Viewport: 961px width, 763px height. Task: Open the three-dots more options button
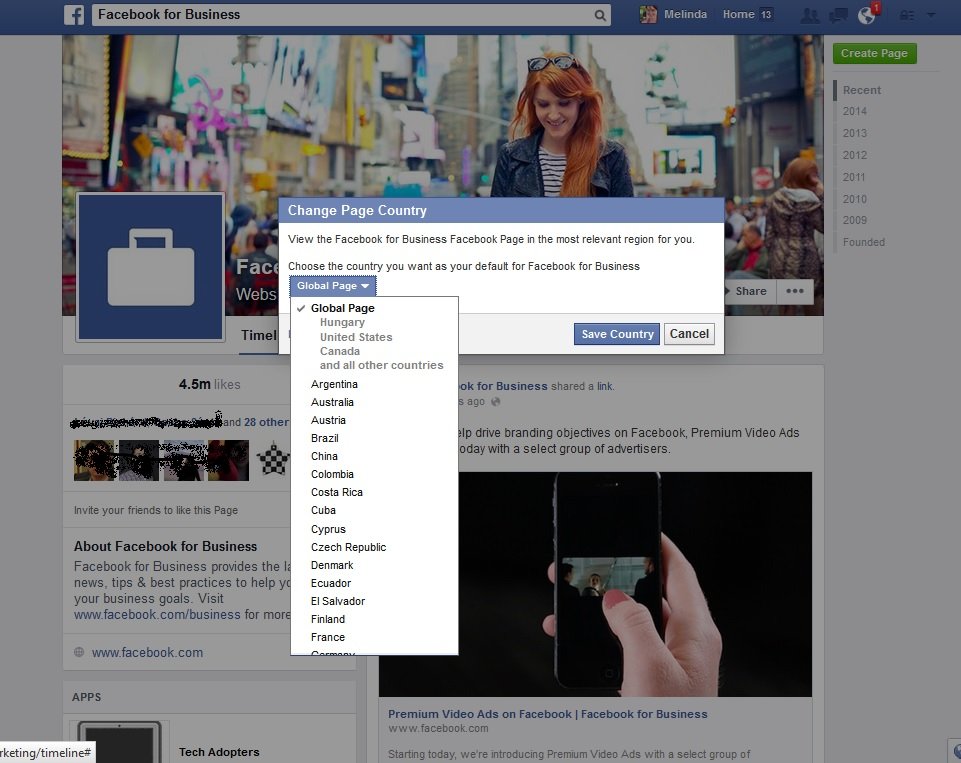(795, 291)
